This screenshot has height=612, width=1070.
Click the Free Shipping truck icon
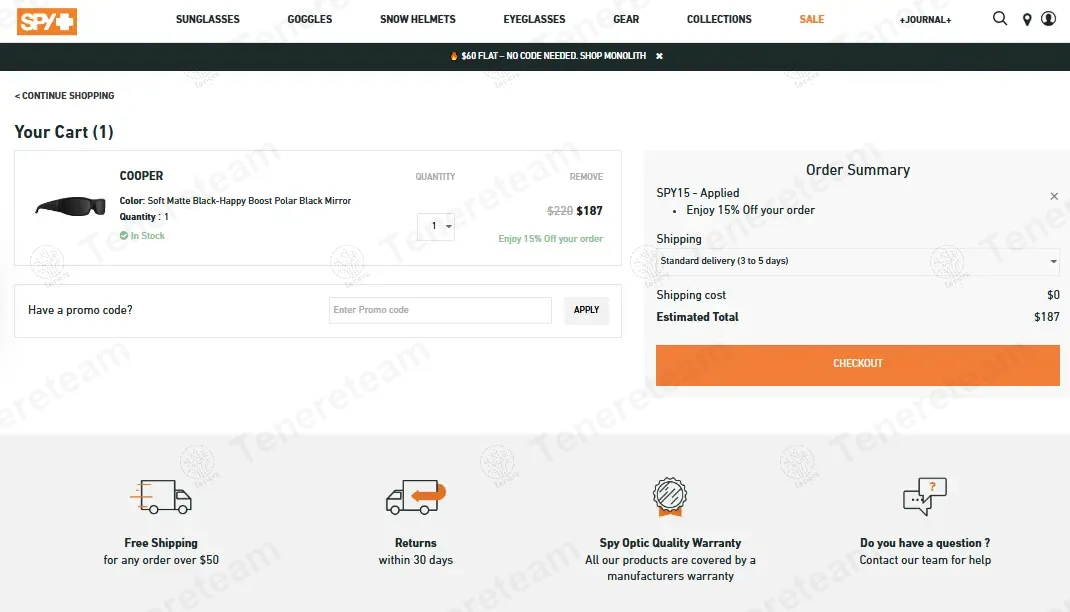click(161, 496)
